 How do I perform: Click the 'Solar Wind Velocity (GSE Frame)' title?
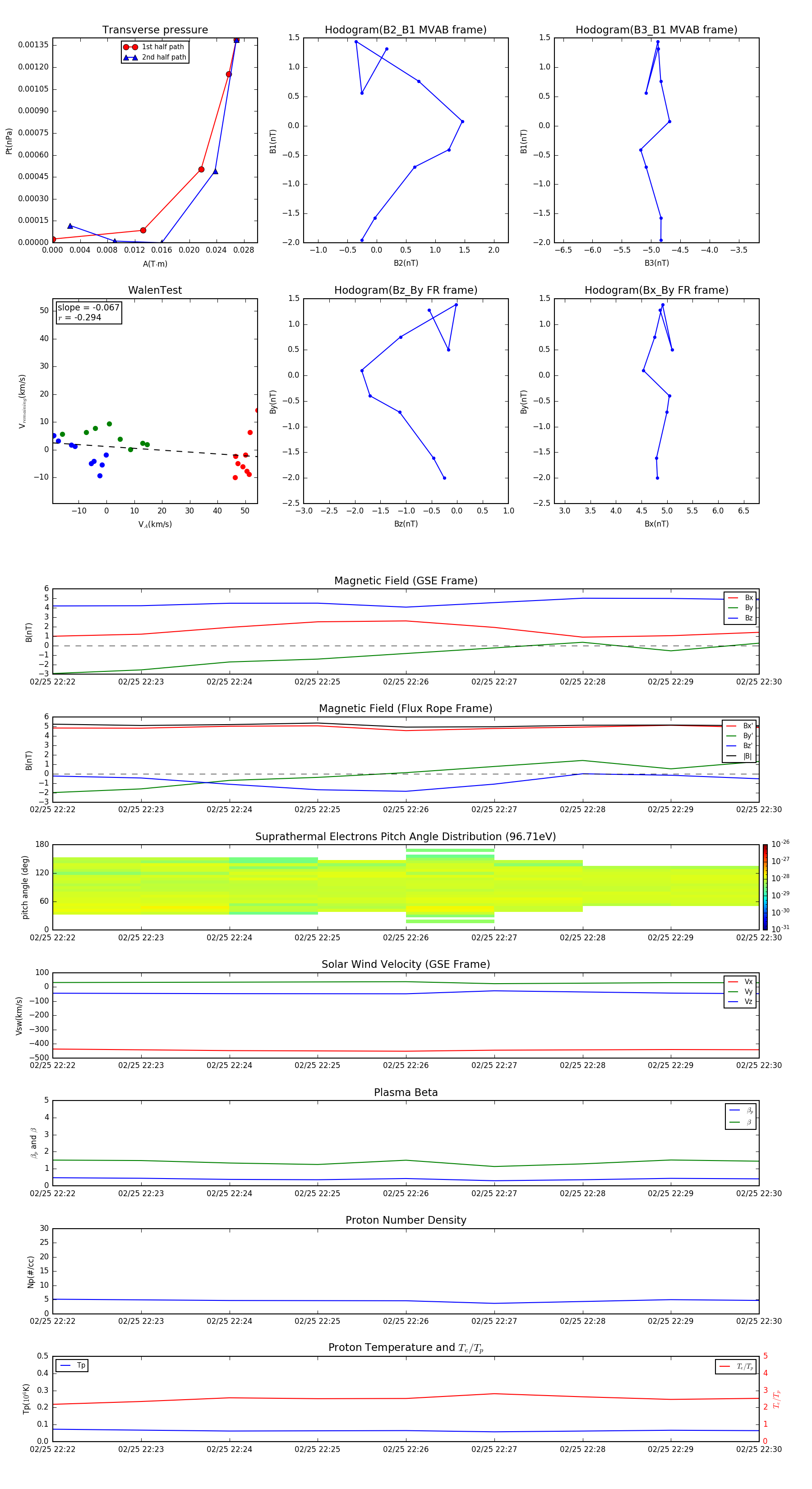[406, 964]
